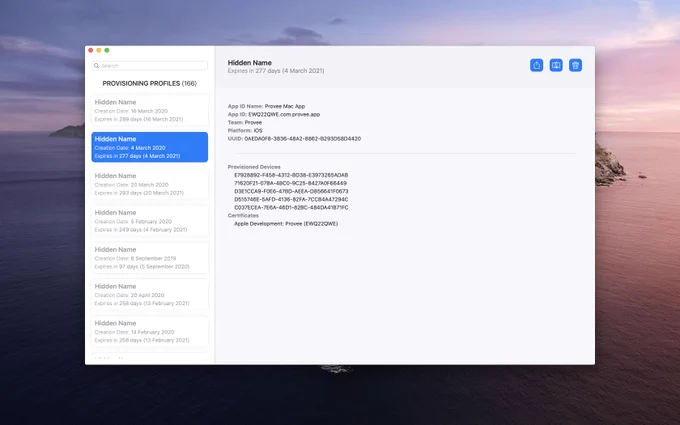Choose profile created 14 February 2020
Screen dimensions: 680x425
tap(150, 331)
